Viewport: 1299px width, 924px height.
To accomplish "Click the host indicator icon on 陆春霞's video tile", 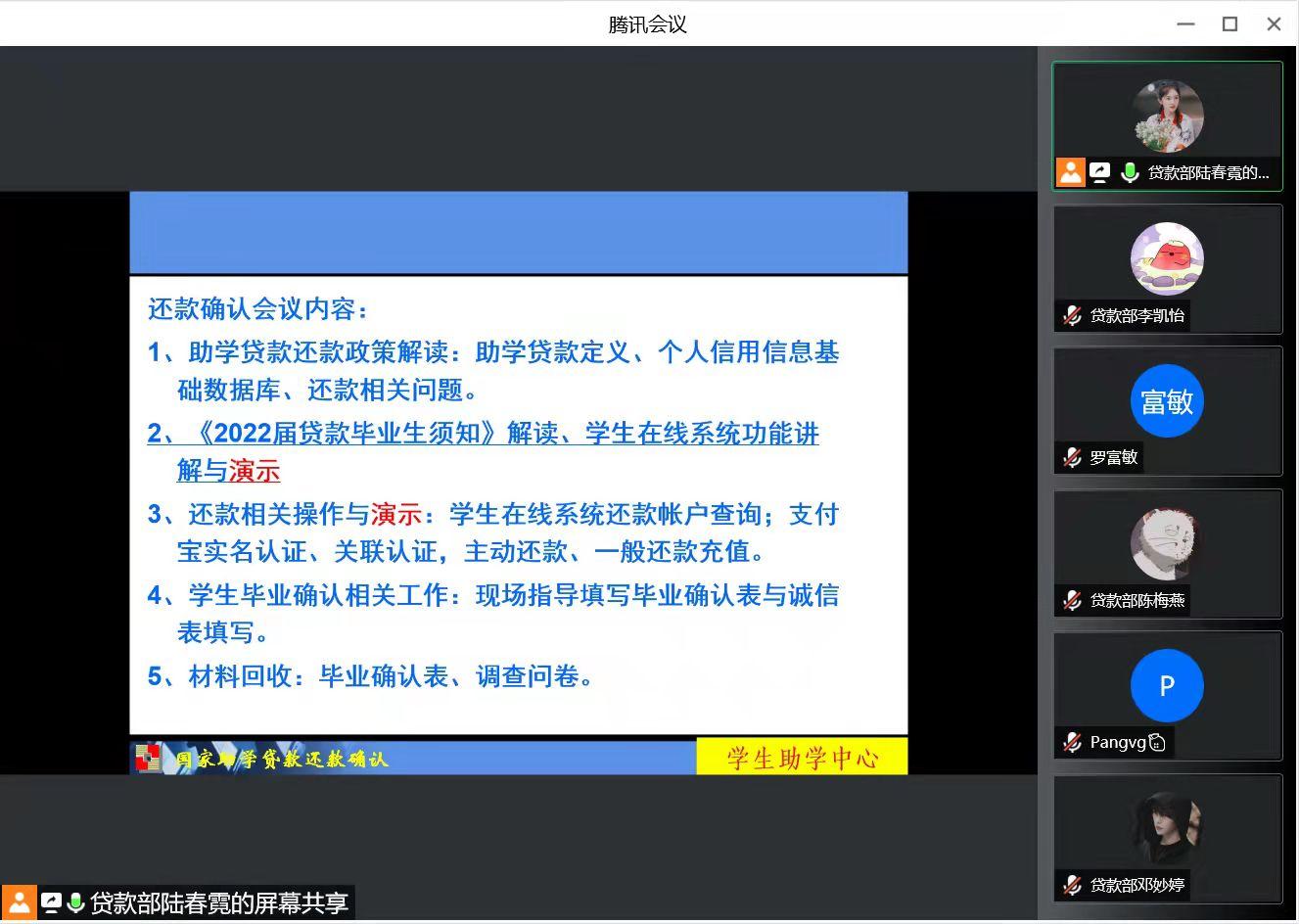I will point(1070,172).
